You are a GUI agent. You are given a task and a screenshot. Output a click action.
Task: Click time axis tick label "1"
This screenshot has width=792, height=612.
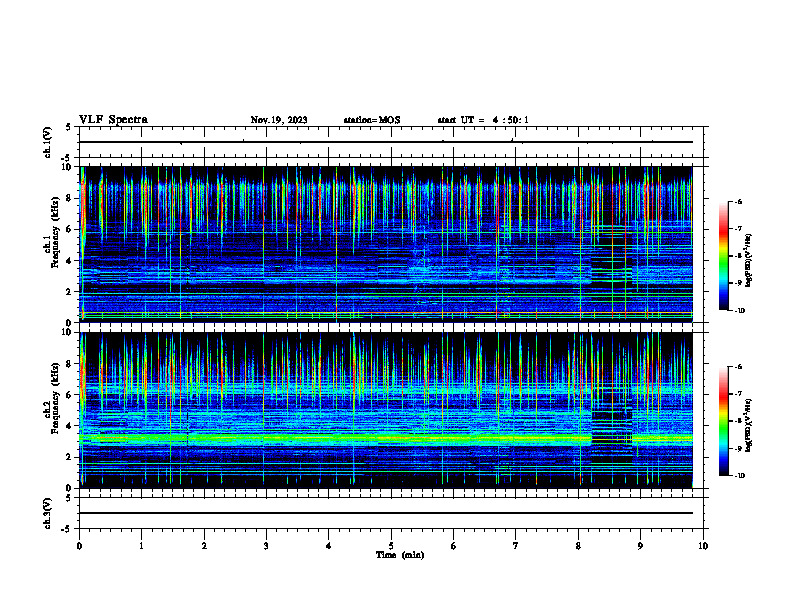141,546
